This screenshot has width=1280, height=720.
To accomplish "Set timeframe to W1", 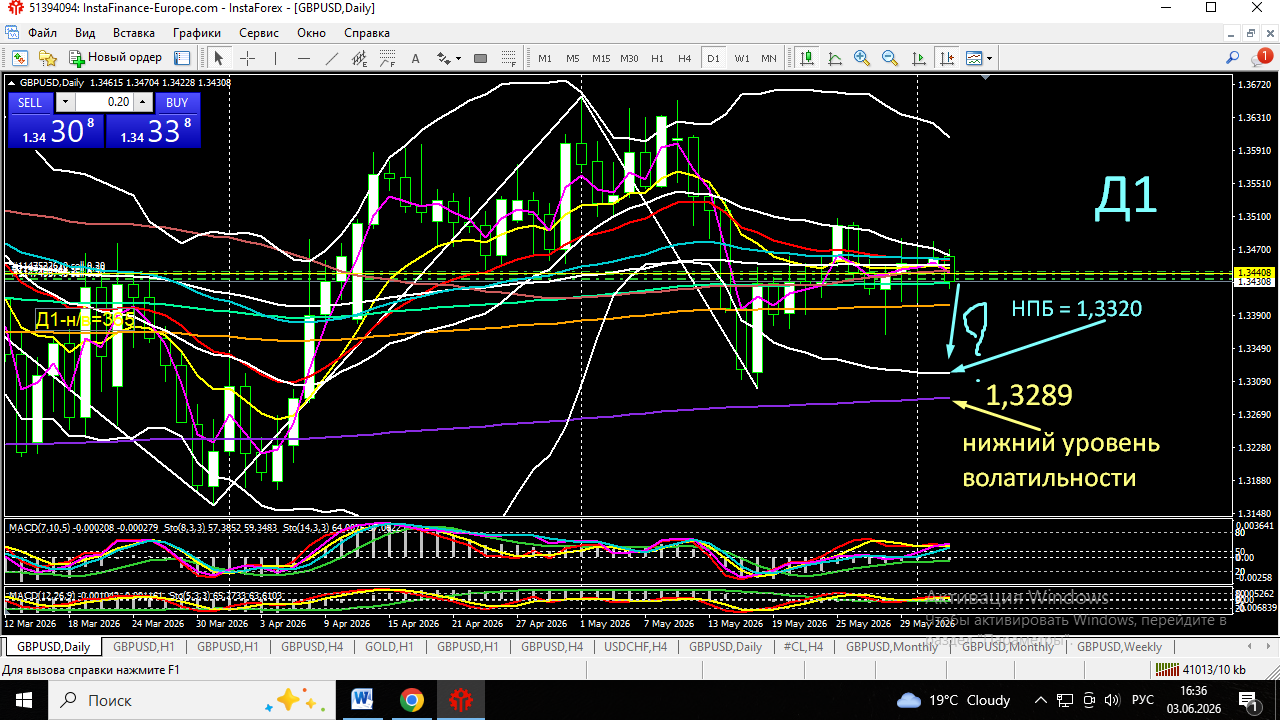I will pos(742,58).
